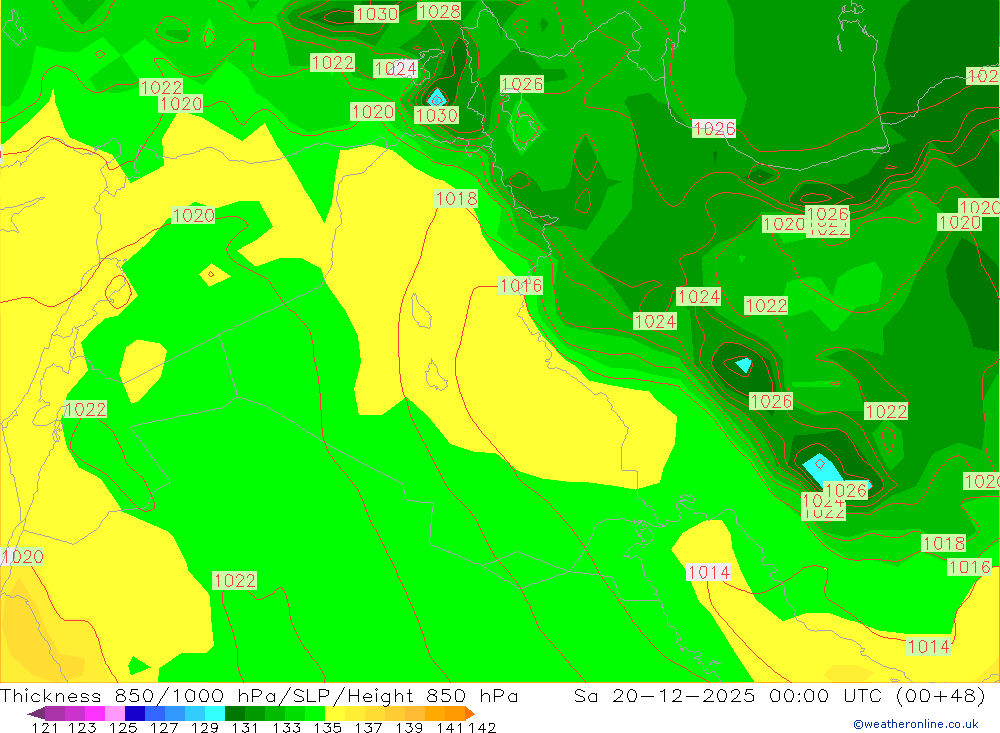This screenshot has height=733, width=1000.
Task: Click the 1014 isobar label with white background
Action: (x=709, y=572)
